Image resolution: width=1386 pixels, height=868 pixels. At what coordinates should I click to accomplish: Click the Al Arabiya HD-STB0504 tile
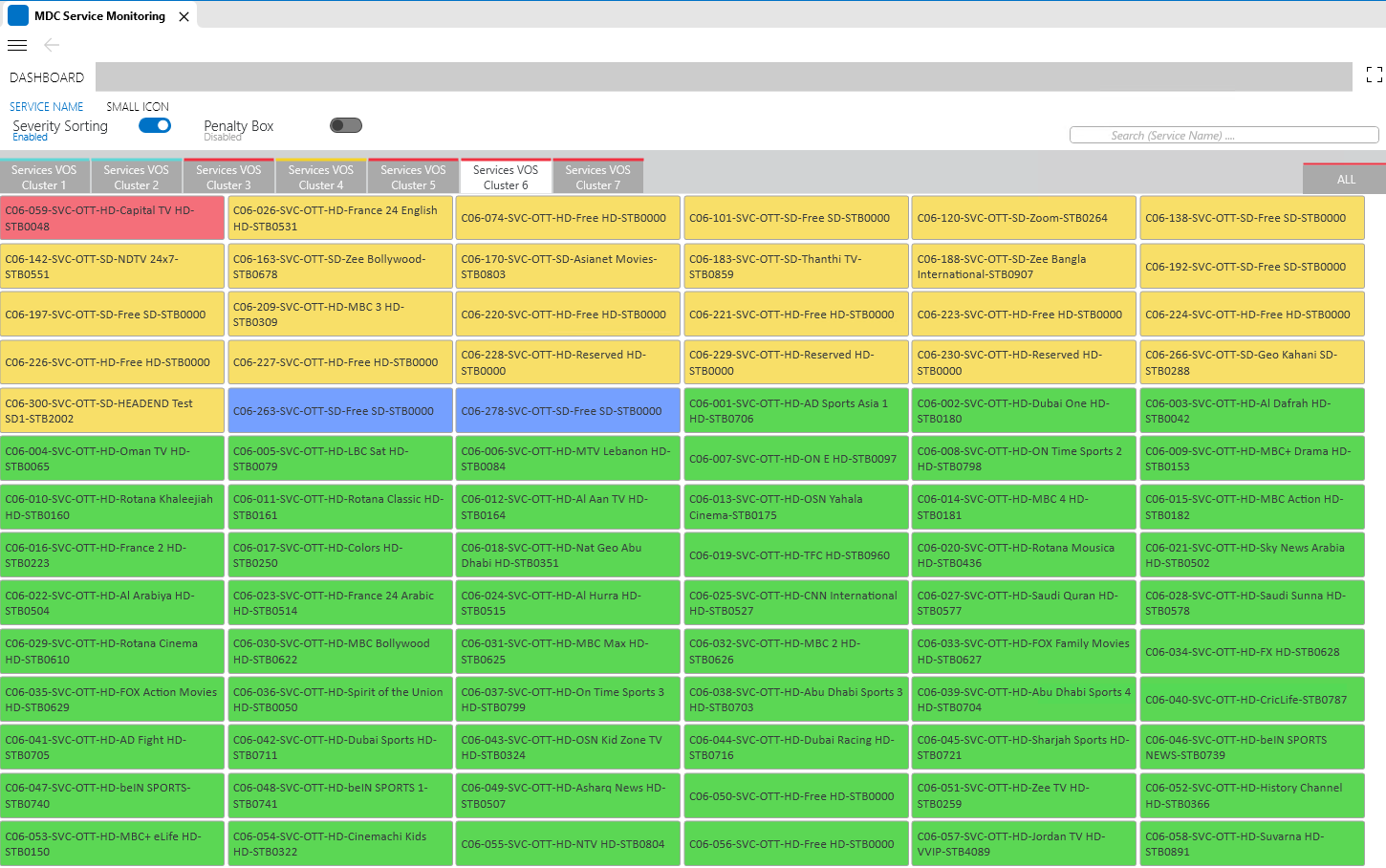tap(113, 603)
